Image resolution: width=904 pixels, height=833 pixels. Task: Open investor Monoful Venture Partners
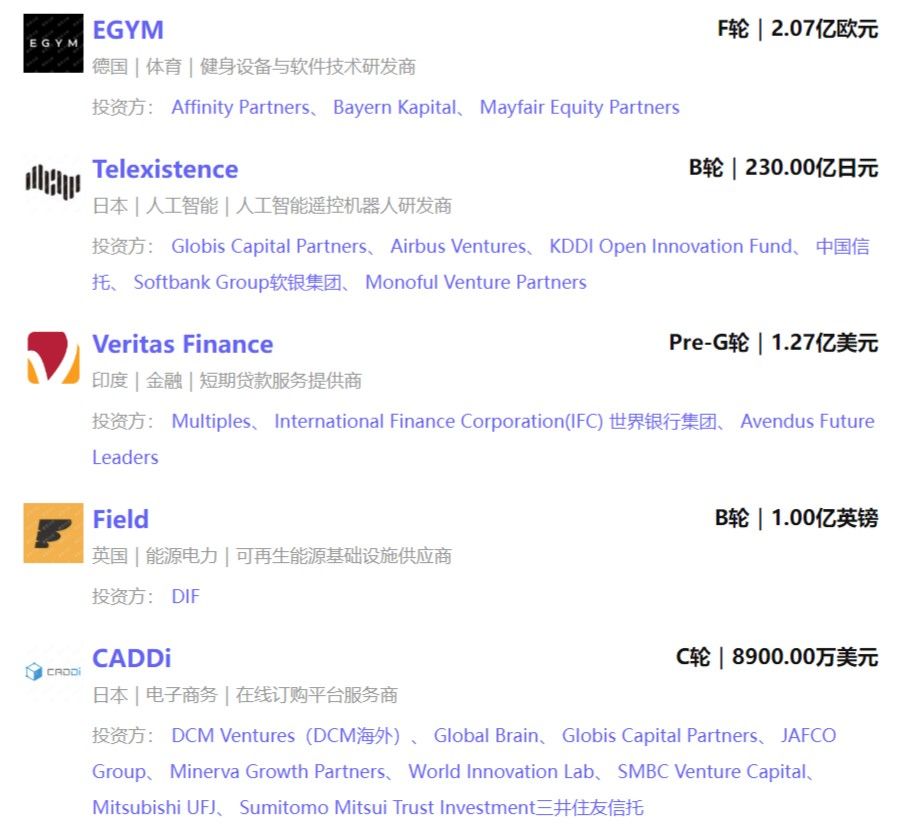(x=476, y=282)
